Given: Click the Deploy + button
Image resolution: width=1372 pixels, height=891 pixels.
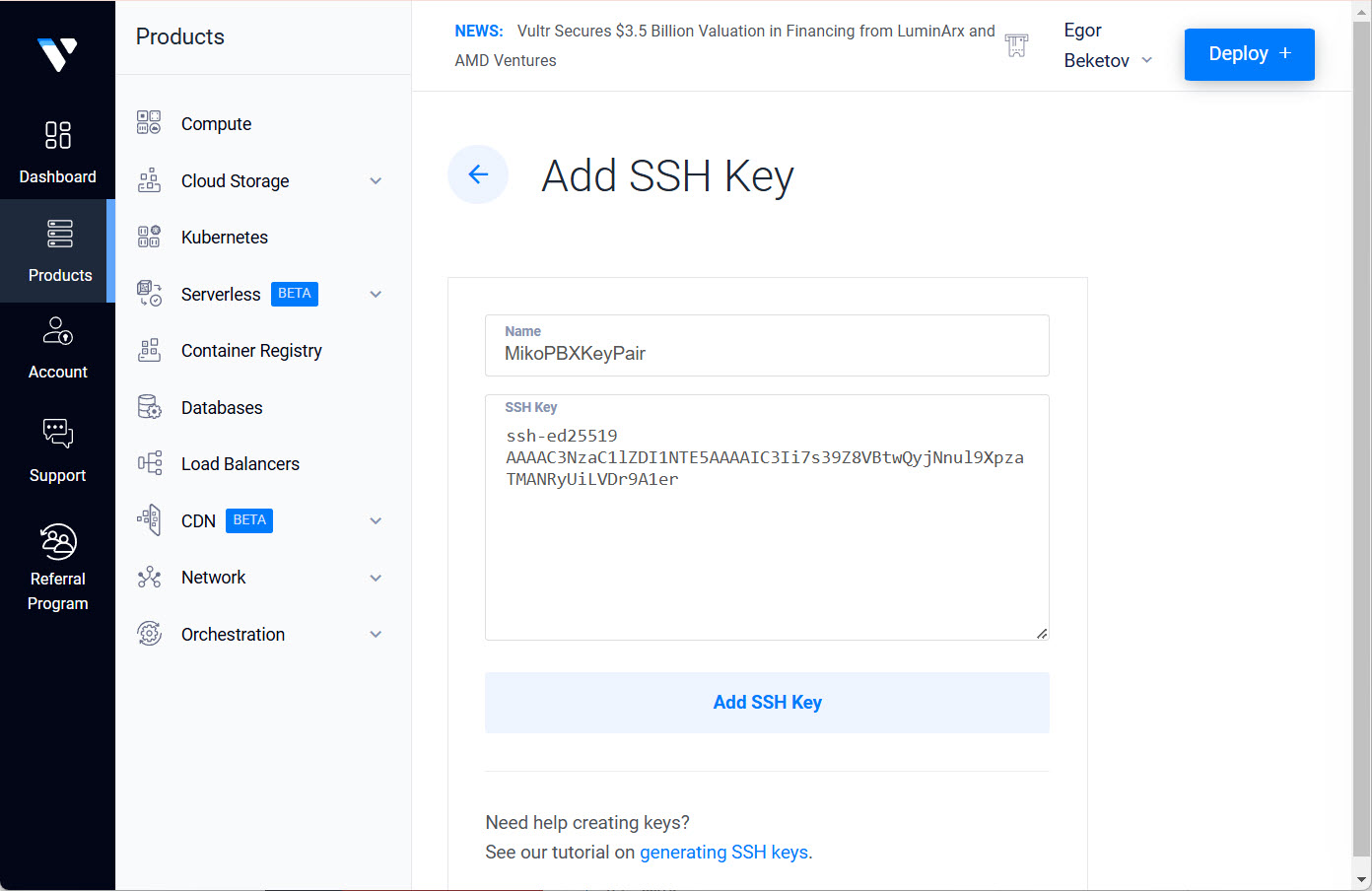Looking at the screenshot, I should pos(1249,54).
